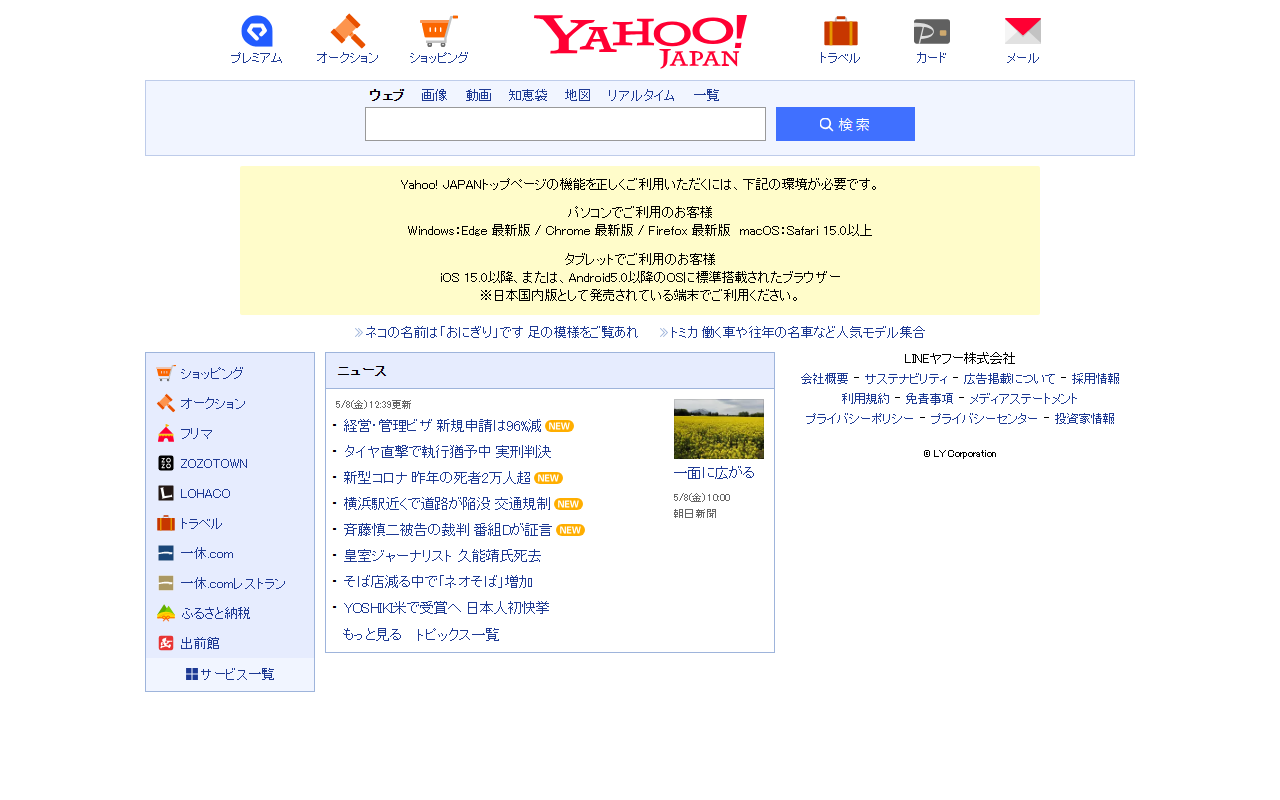Open news YOSHIKI米で受賞へ
Image resolution: width=1280 pixels, height=800 pixels.
pyautogui.click(x=446, y=608)
